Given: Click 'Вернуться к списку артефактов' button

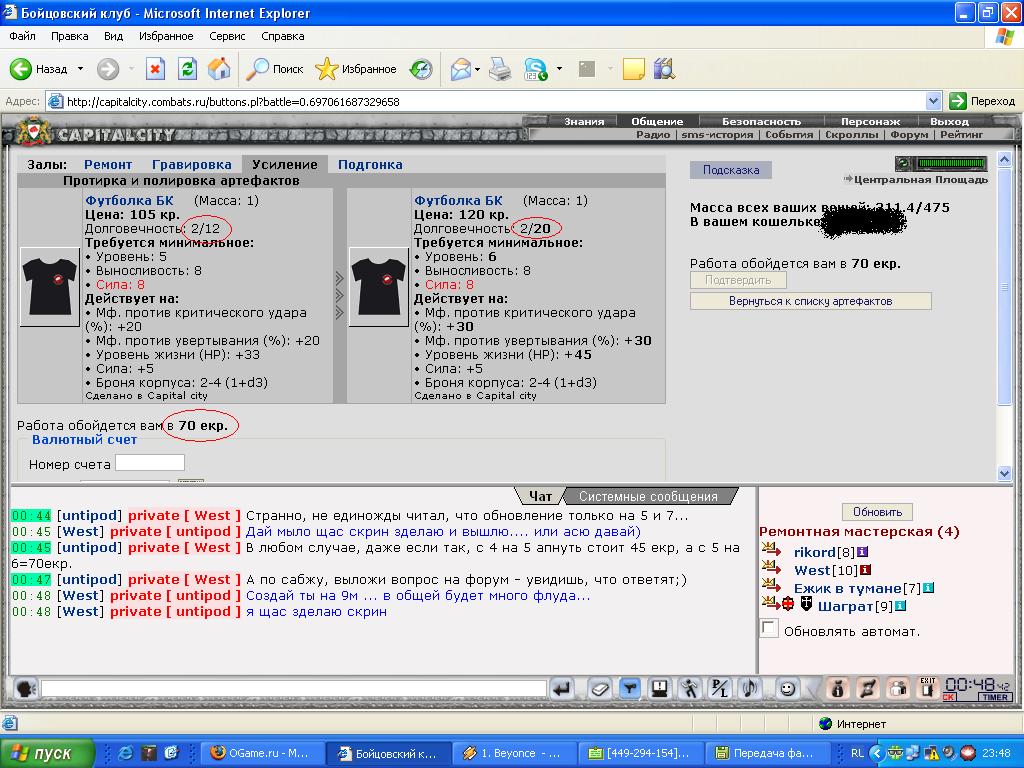Looking at the screenshot, I should (x=810, y=301).
